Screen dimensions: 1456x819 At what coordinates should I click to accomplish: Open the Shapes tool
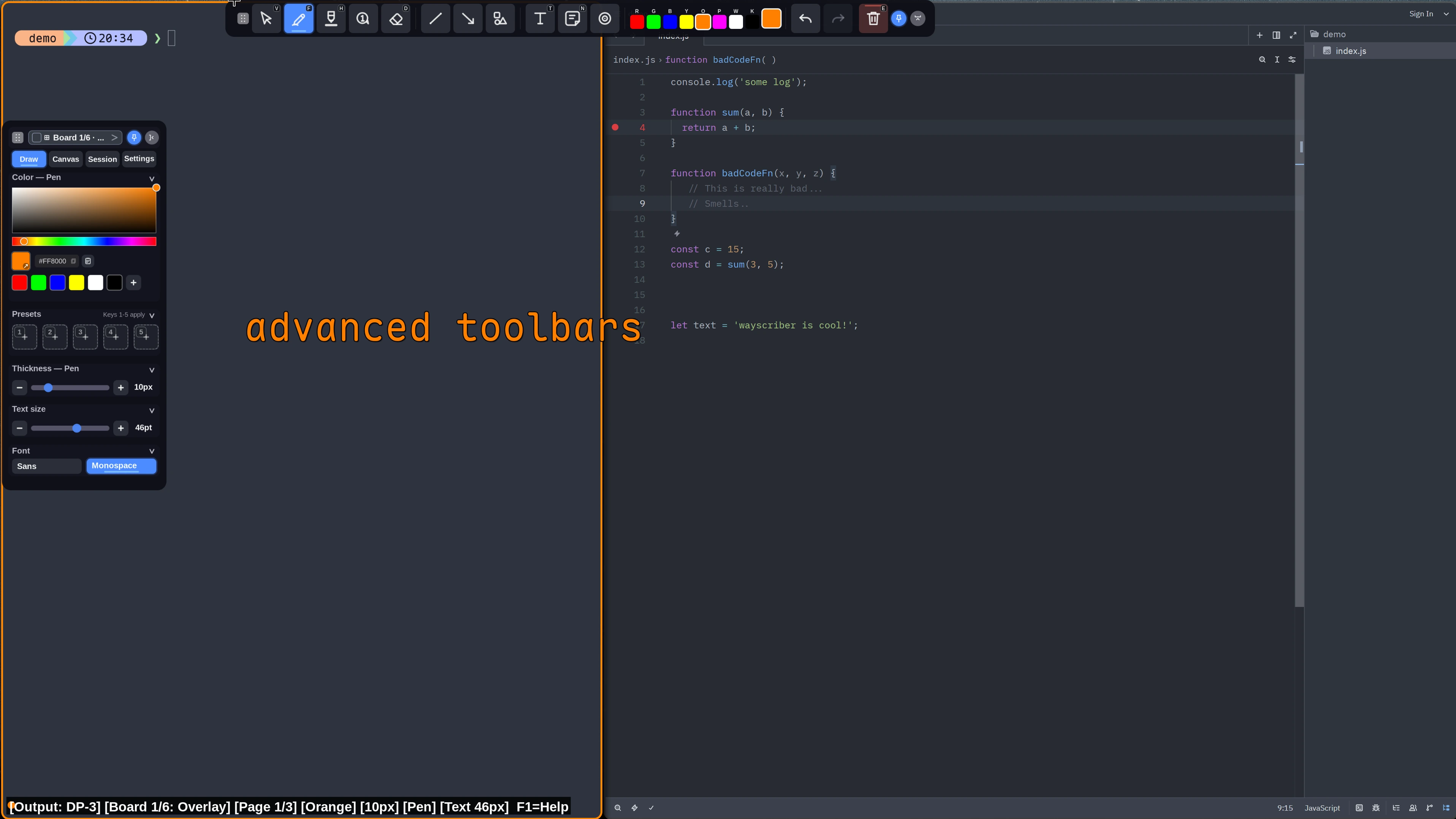500,19
